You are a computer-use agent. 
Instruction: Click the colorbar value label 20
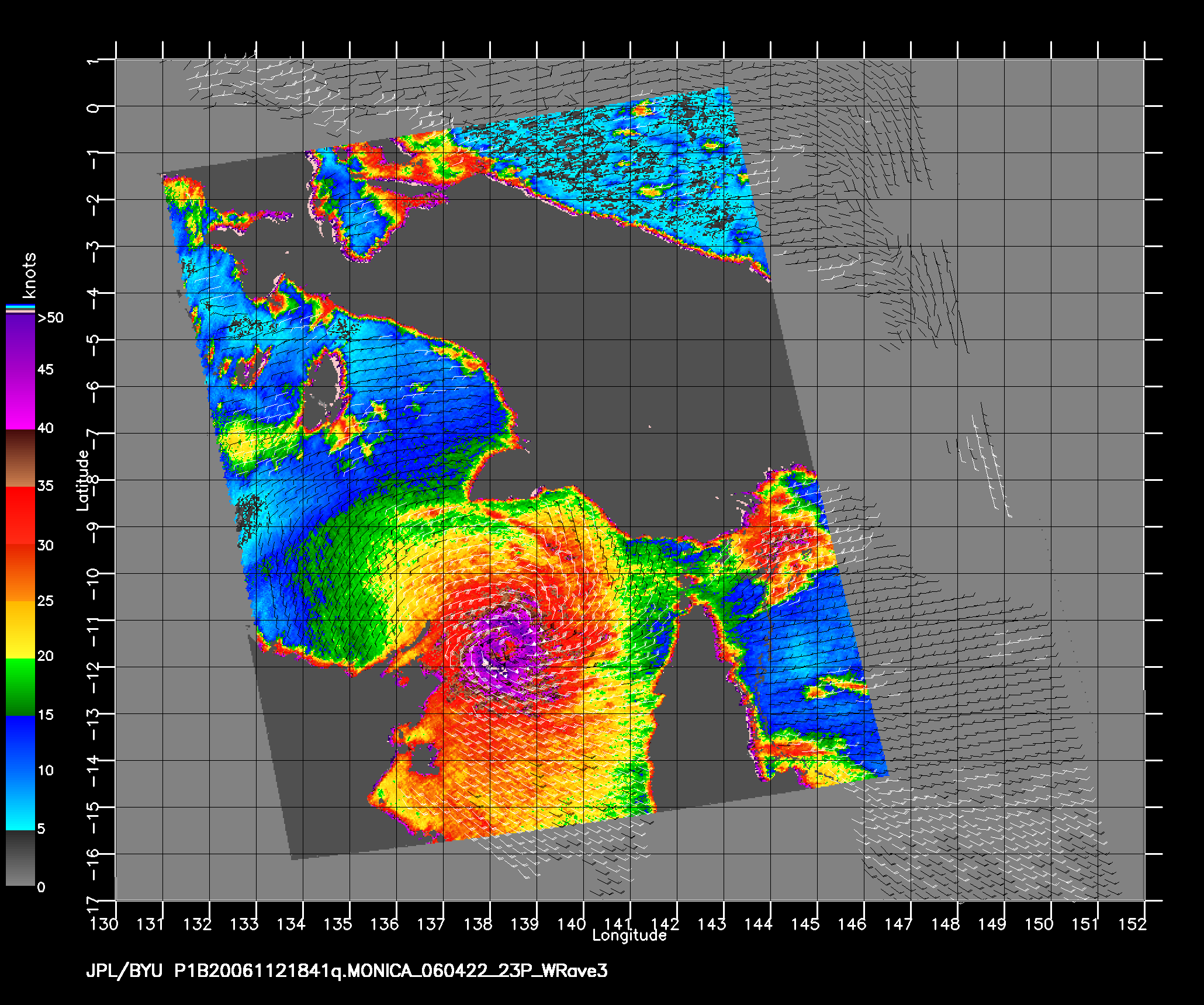pyautogui.click(x=46, y=656)
